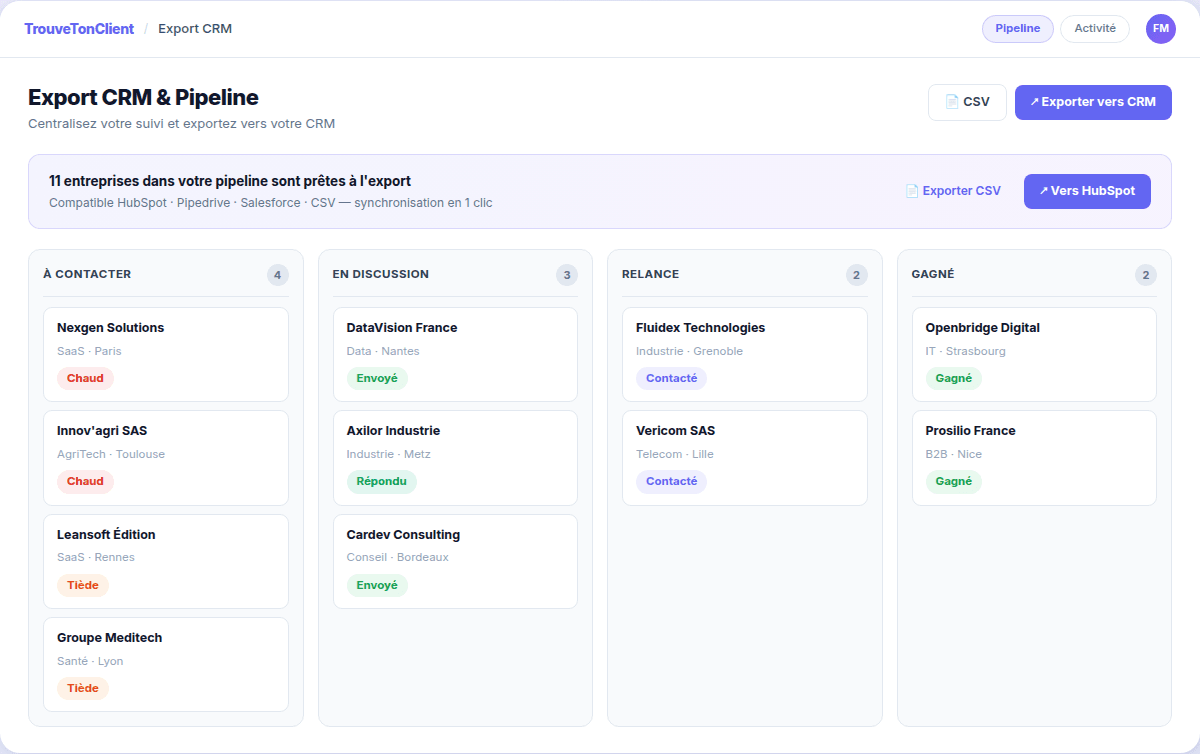Viewport: 1200px width, 754px height.
Task: Click the Contacté tag on Vericom SAS
Action: [672, 481]
